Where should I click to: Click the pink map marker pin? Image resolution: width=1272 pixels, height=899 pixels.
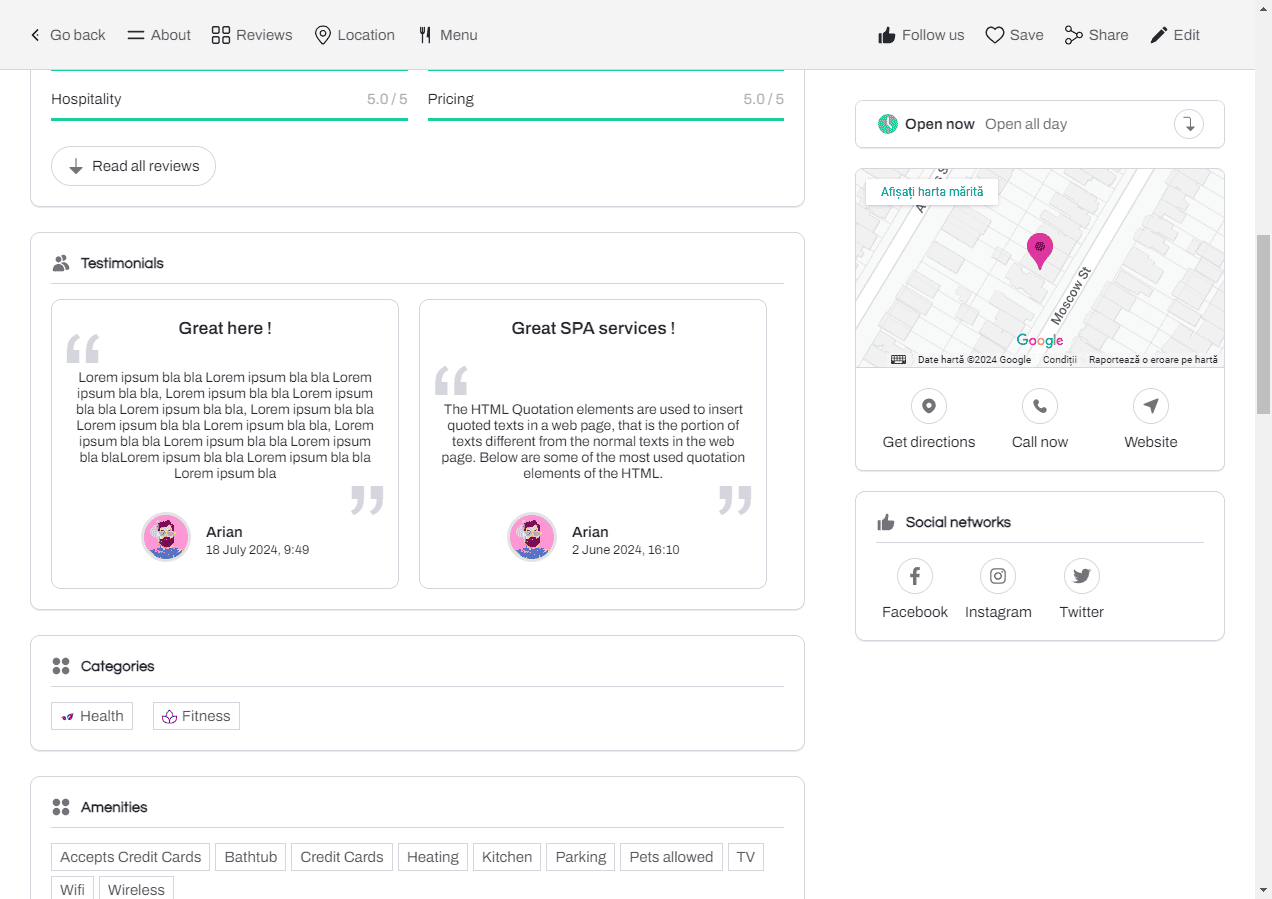(x=1040, y=249)
